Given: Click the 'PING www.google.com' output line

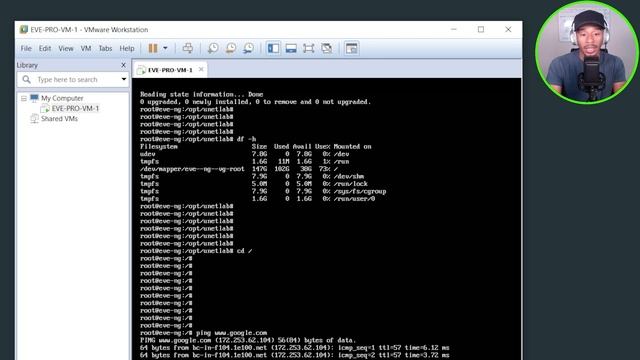Looking at the screenshot, I should point(248,340).
